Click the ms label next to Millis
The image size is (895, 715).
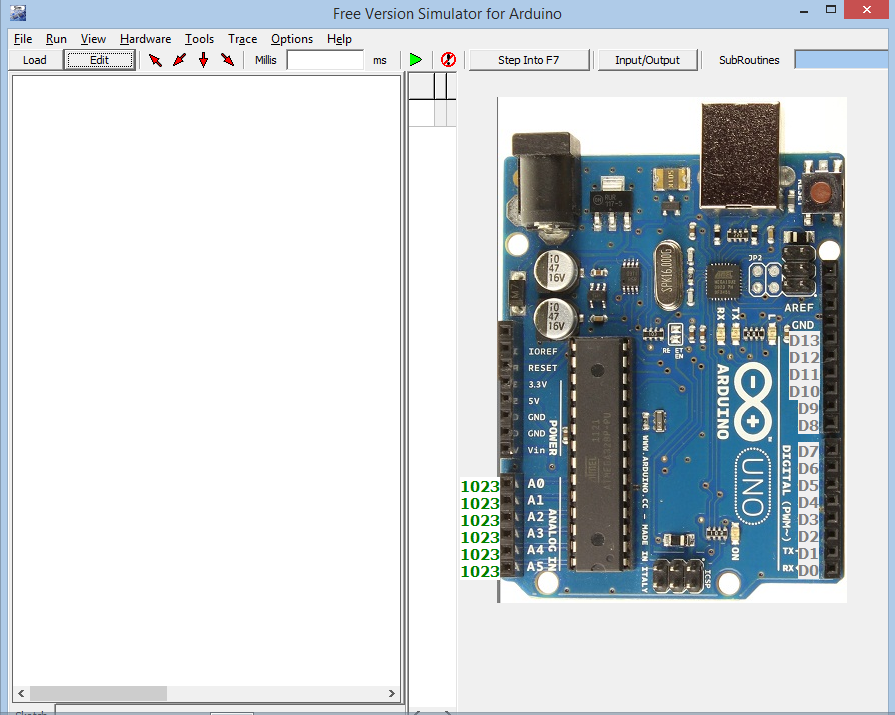point(380,60)
